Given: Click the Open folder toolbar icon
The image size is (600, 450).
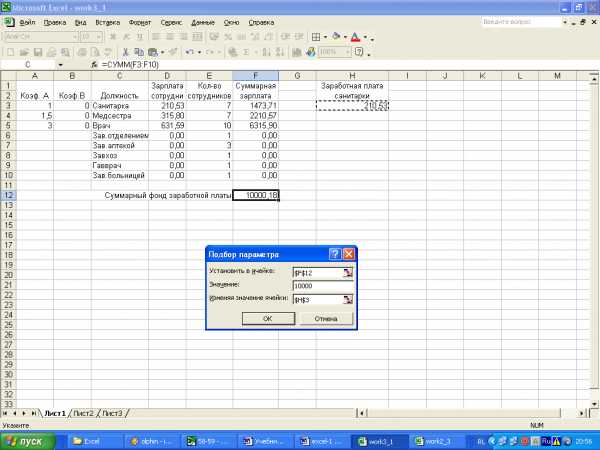Looking at the screenshot, I should (x=22, y=51).
